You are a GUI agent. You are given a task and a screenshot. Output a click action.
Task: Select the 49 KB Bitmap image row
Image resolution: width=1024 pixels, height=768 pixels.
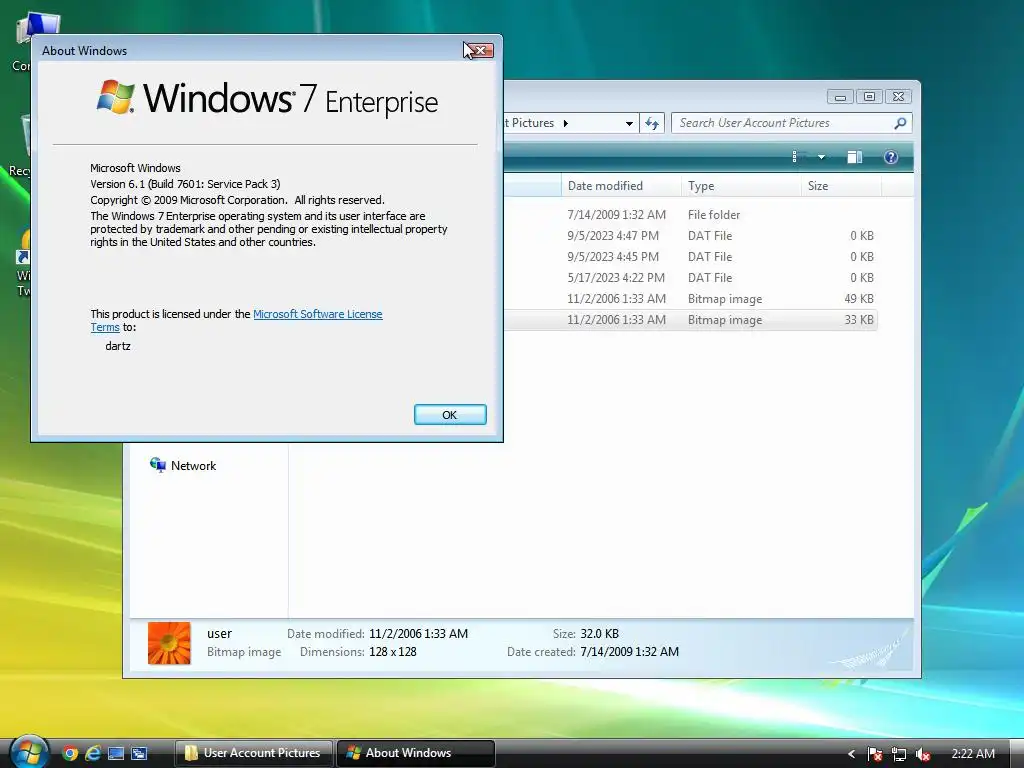click(x=691, y=298)
